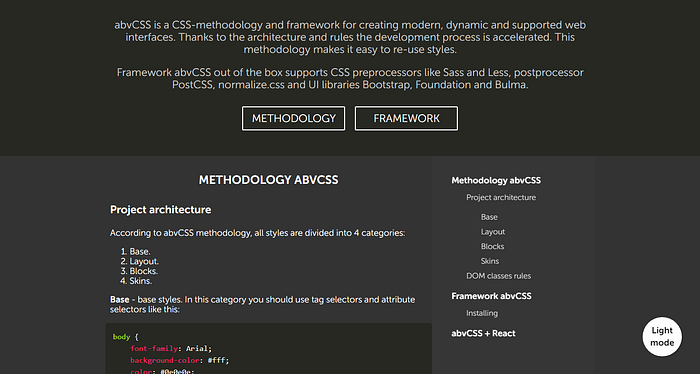The image size is (700, 374).
Task: Click the METHODOLOGY ABVCSS main content heading
Action: pos(268,180)
